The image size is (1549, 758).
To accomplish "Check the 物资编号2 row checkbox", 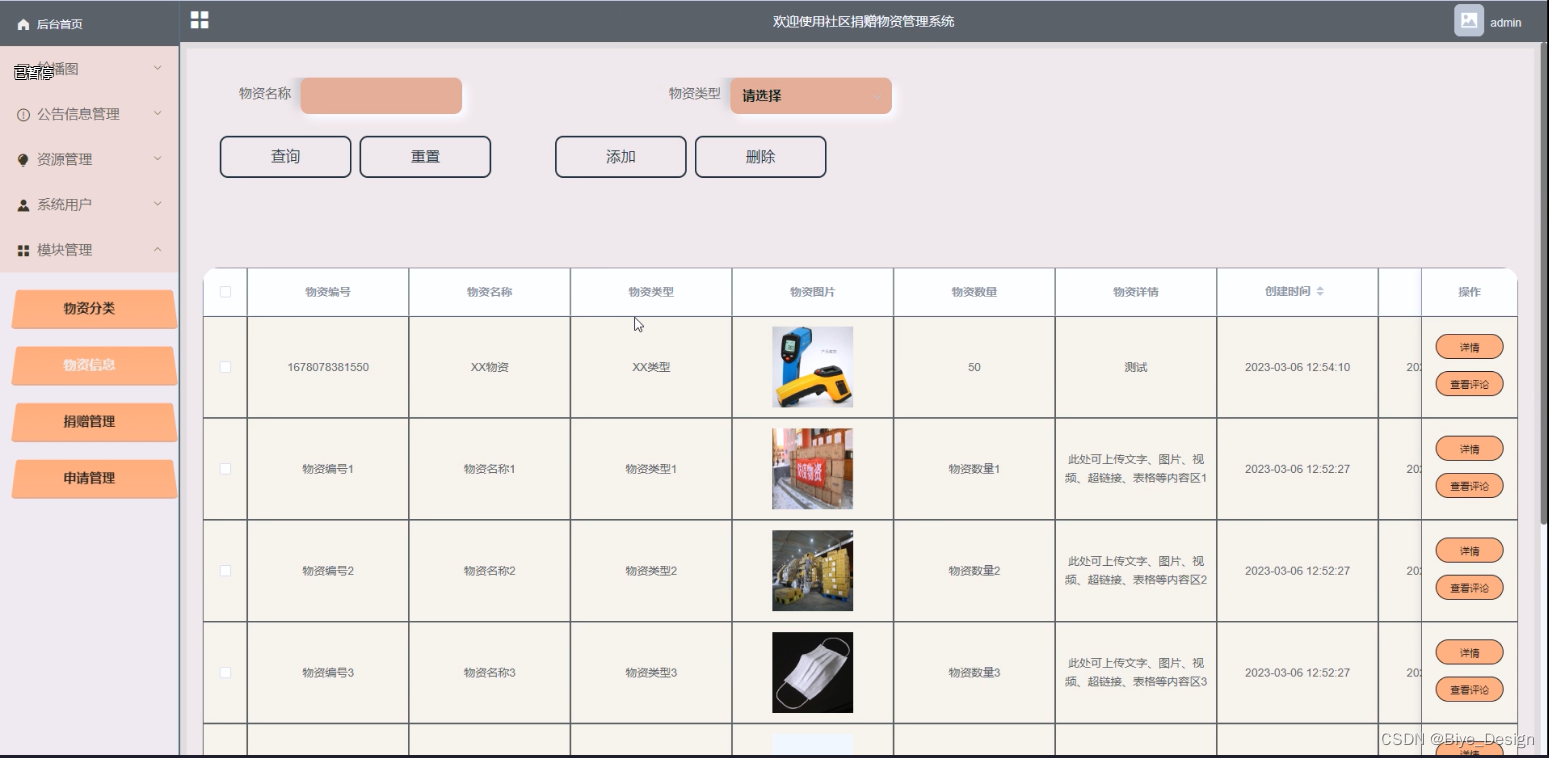I will click(x=225, y=571).
